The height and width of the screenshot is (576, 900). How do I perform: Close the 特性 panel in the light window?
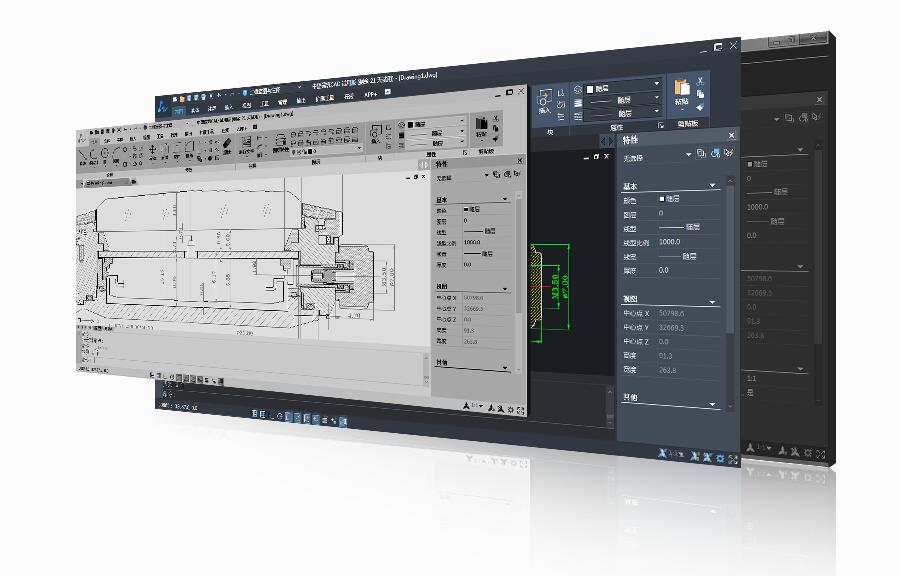[519, 161]
